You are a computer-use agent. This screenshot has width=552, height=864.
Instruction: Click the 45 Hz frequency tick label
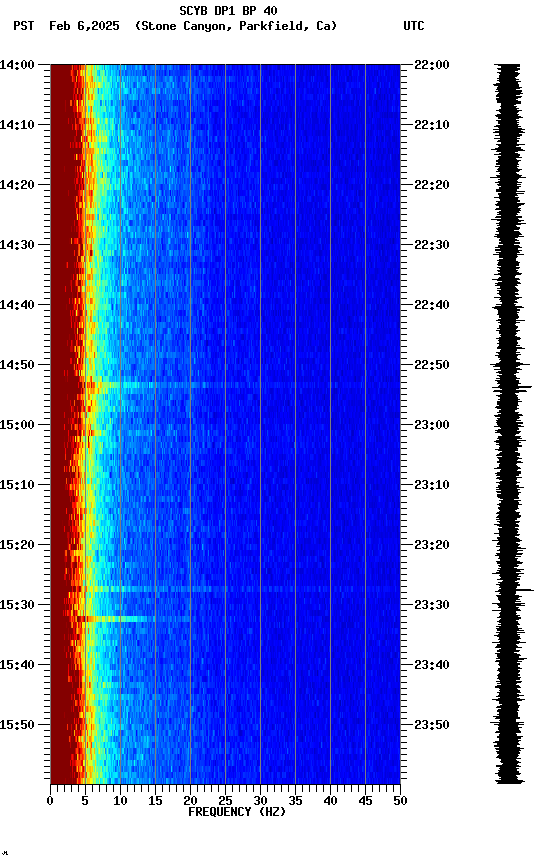pos(365,801)
